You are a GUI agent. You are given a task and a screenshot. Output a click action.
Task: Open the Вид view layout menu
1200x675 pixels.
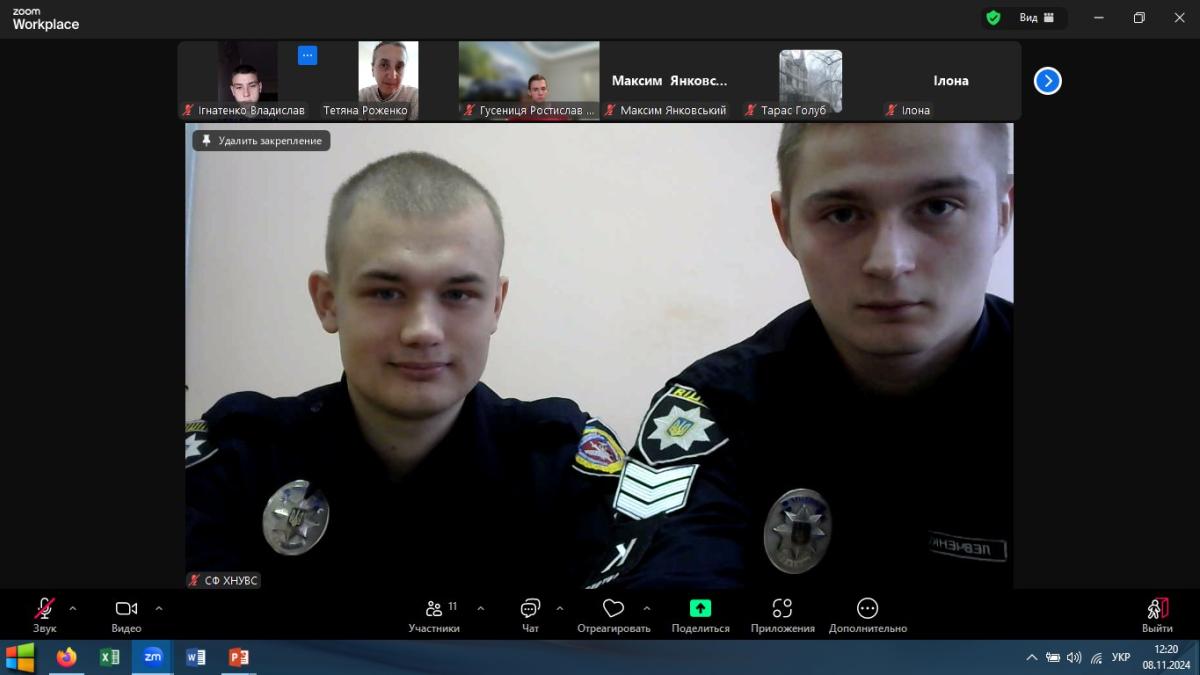tap(1036, 18)
